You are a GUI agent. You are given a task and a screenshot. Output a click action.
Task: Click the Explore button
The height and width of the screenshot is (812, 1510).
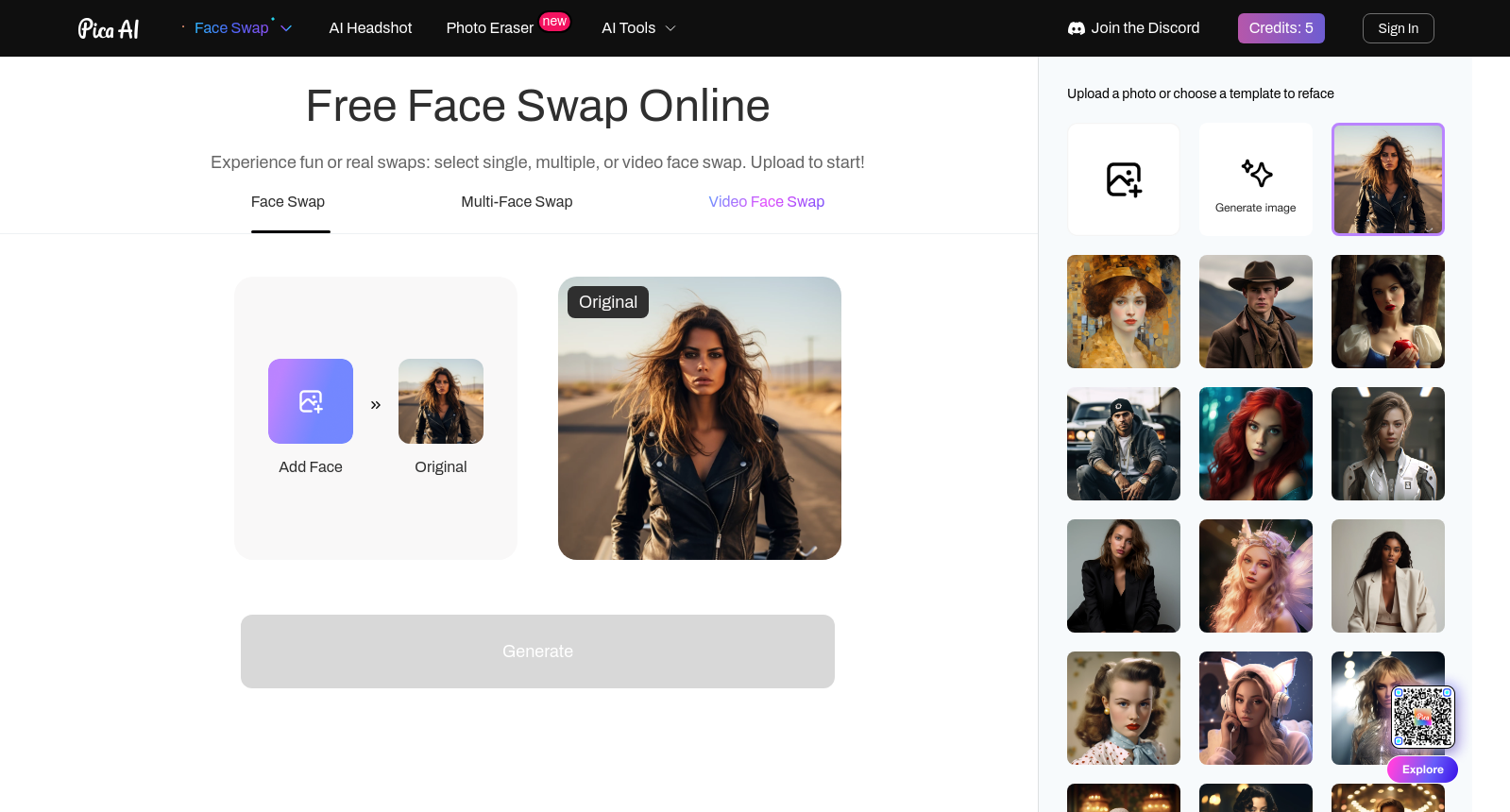(x=1422, y=770)
